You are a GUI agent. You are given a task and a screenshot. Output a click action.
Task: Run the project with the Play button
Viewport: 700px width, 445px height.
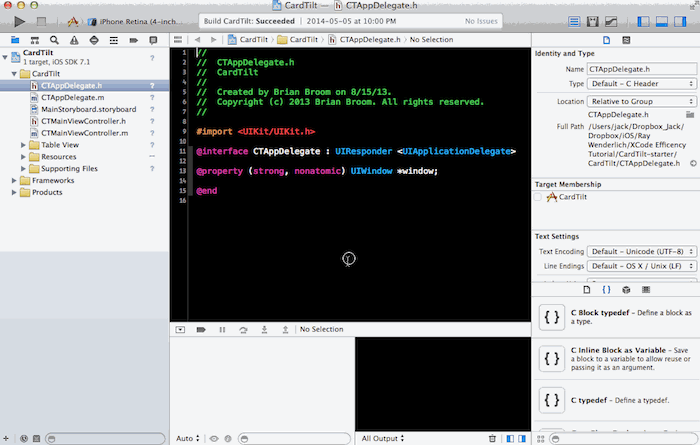(x=19, y=21)
